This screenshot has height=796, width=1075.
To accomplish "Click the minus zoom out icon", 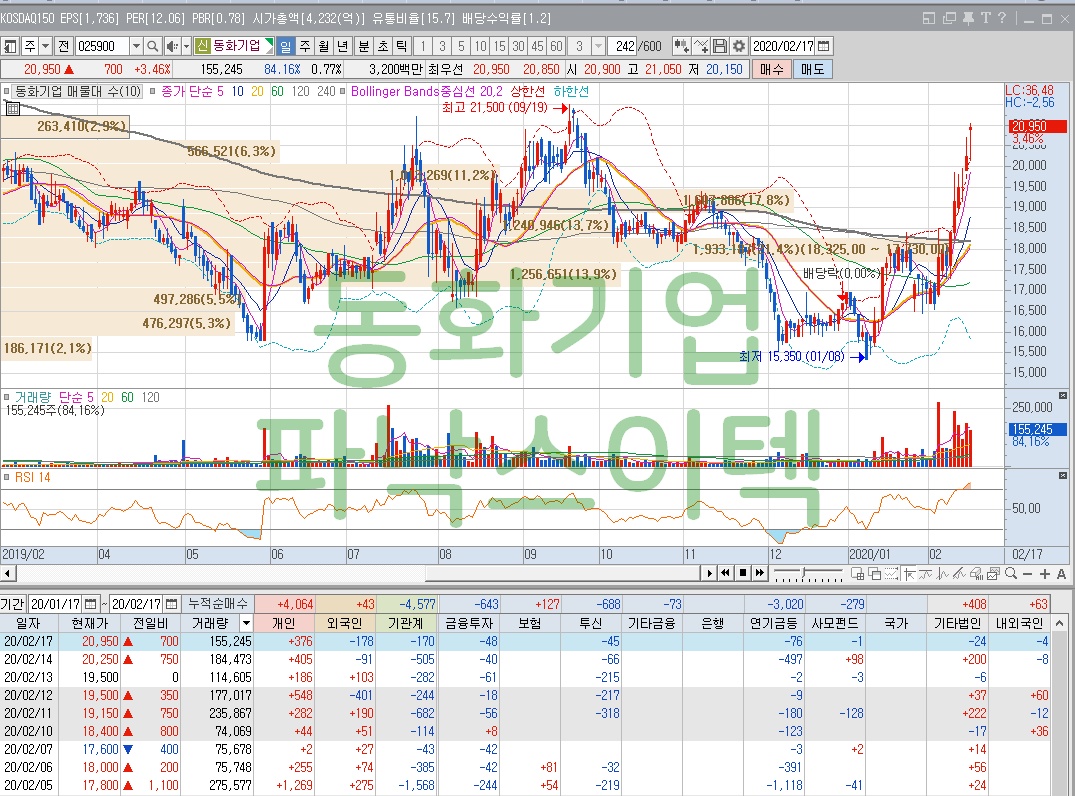I will (1027, 574).
